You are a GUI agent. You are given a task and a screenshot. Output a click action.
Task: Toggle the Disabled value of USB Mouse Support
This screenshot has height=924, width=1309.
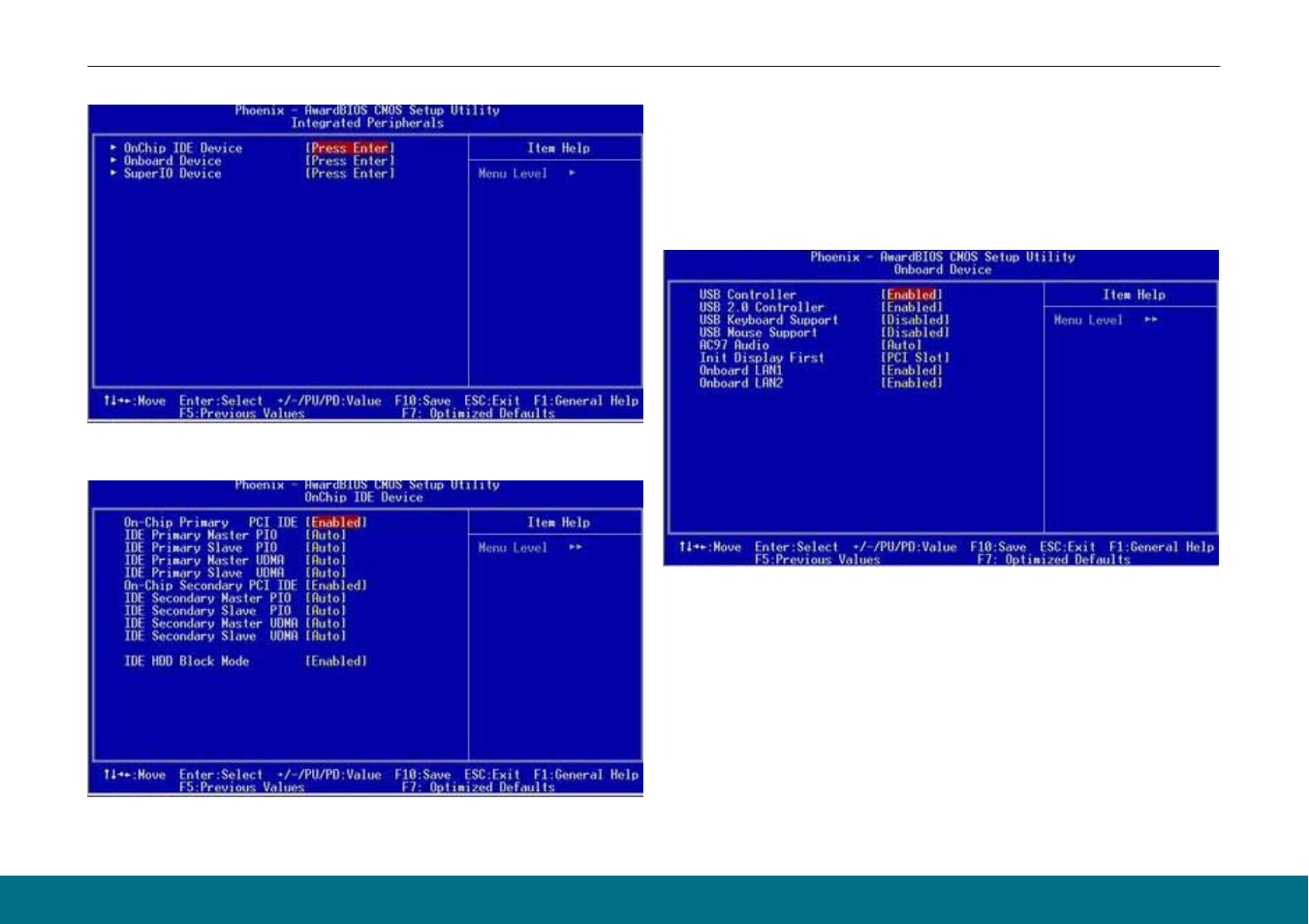pyautogui.click(x=915, y=332)
